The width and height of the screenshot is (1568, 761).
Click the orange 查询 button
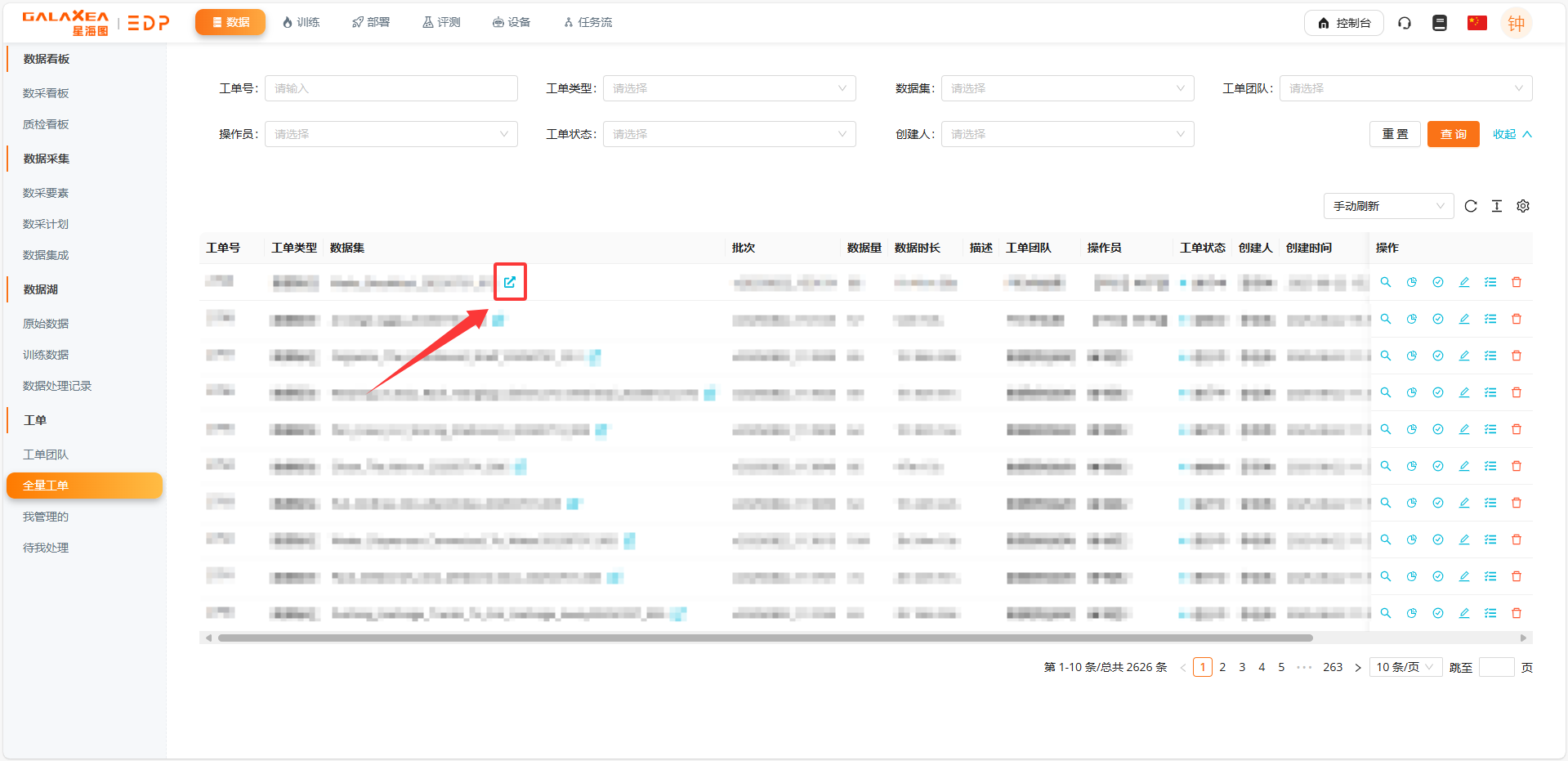(1453, 134)
